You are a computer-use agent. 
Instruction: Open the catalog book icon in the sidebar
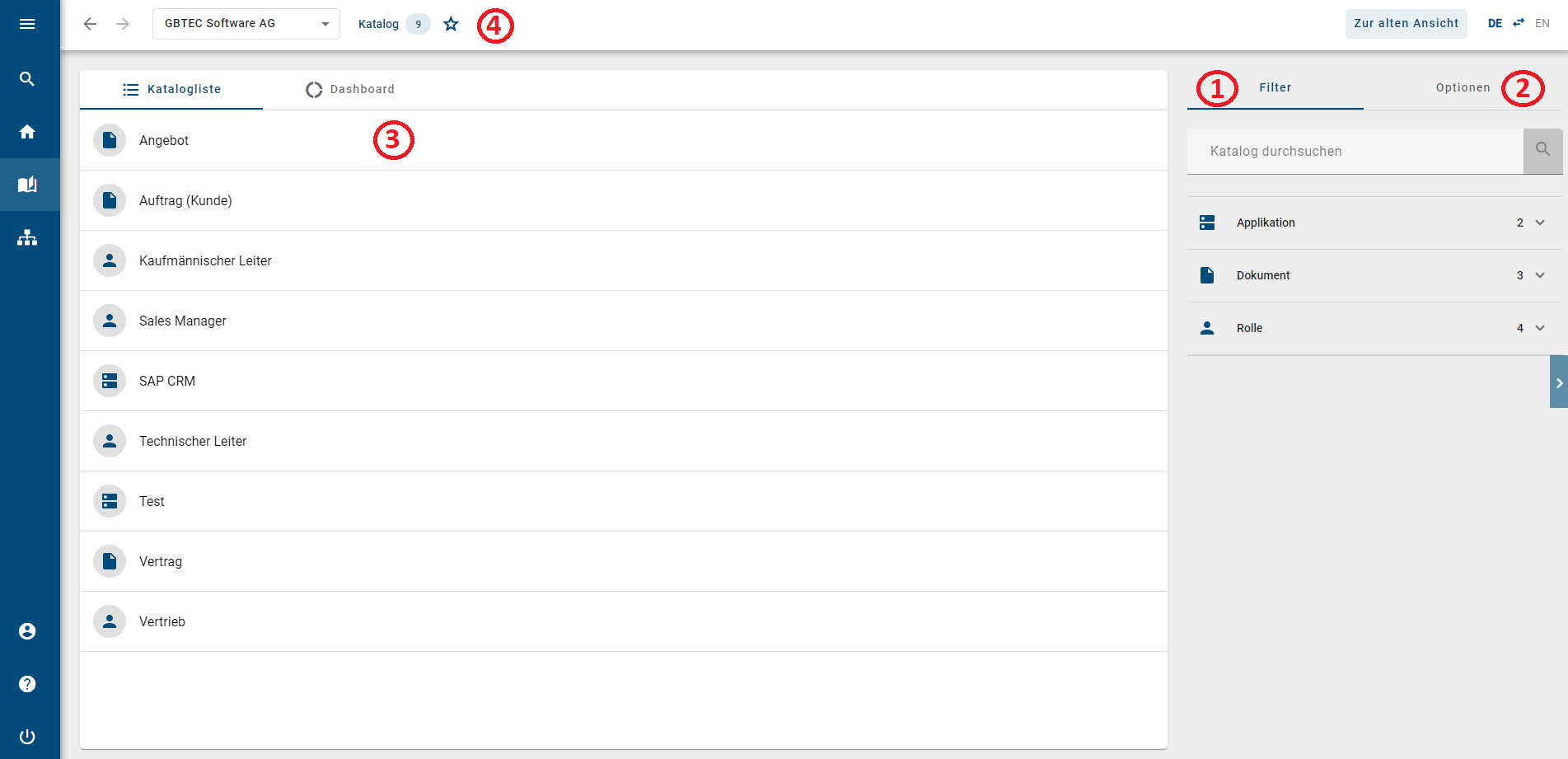tap(27, 185)
